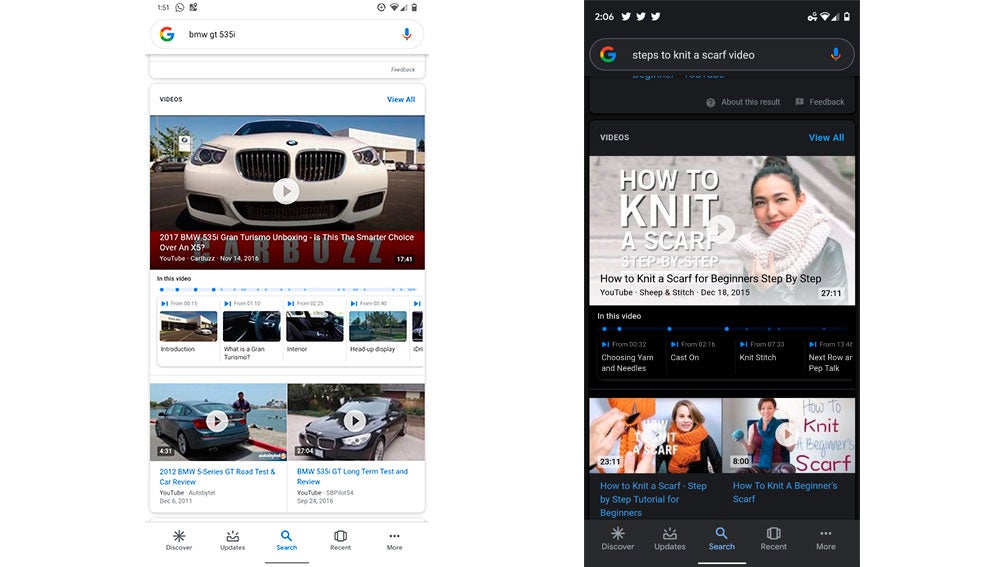
Task: Jump to Interior chapter thumbnail
Action: click(314, 327)
